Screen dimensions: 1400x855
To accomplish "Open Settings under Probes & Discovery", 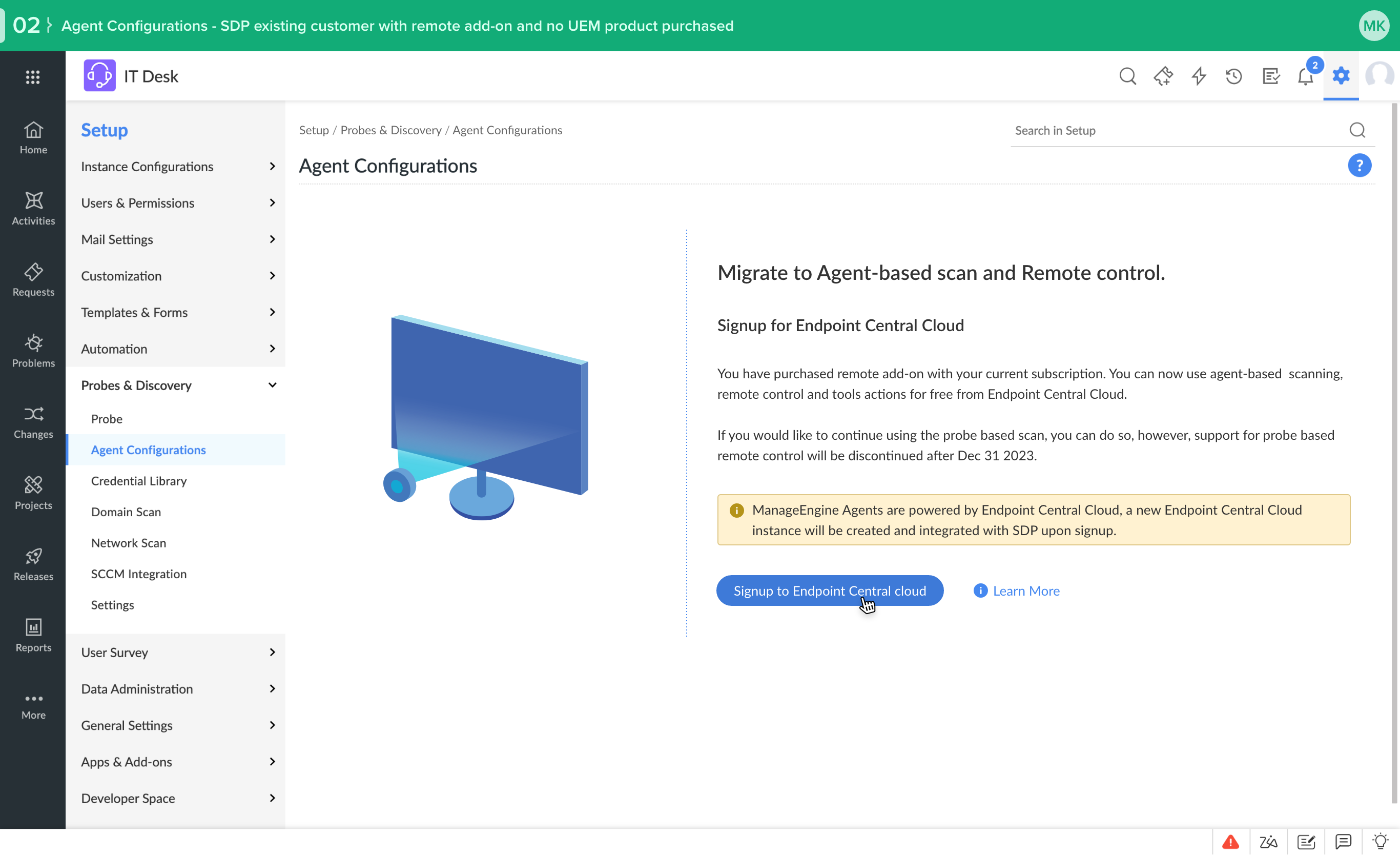I will 176,605.
